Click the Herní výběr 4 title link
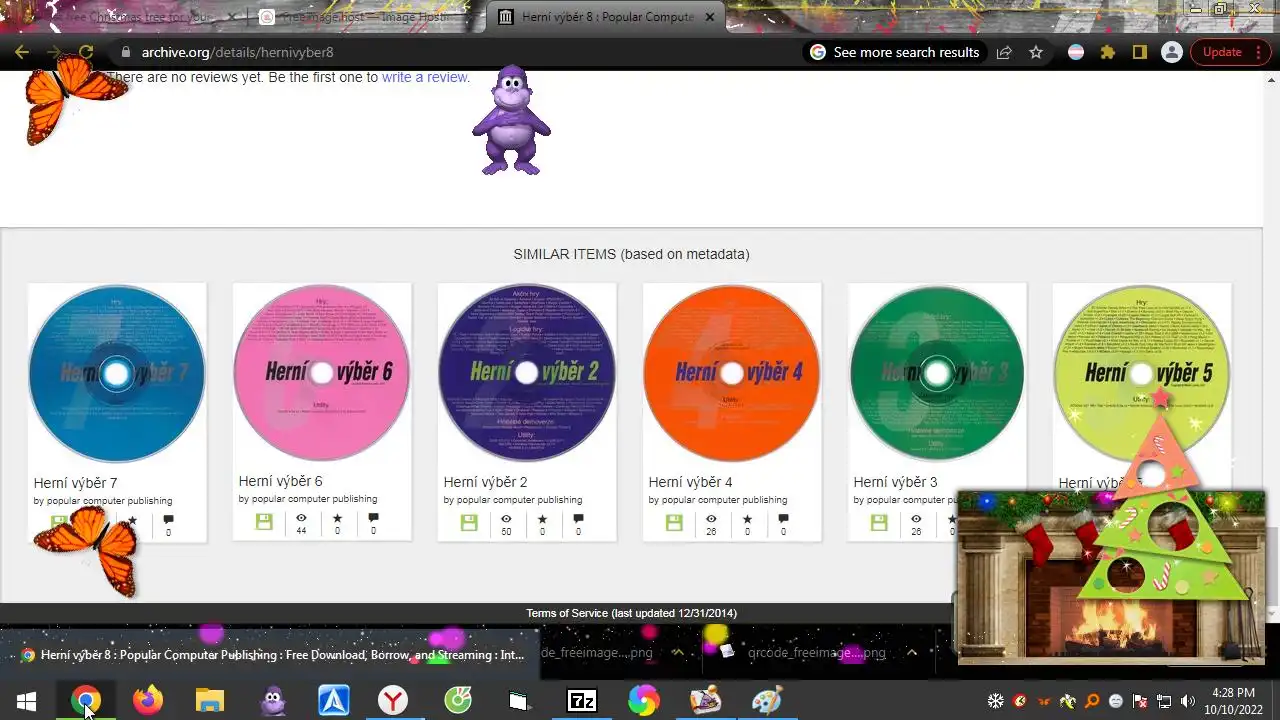The height and width of the screenshot is (720, 1280). pyautogui.click(x=690, y=482)
